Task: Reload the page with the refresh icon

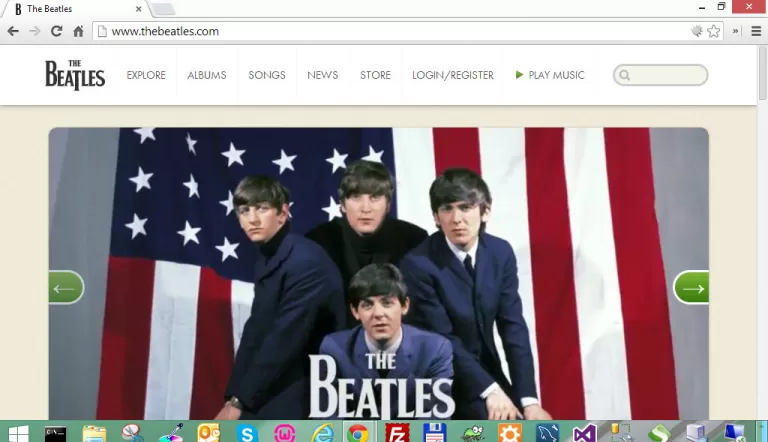Action: tap(56, 31)
